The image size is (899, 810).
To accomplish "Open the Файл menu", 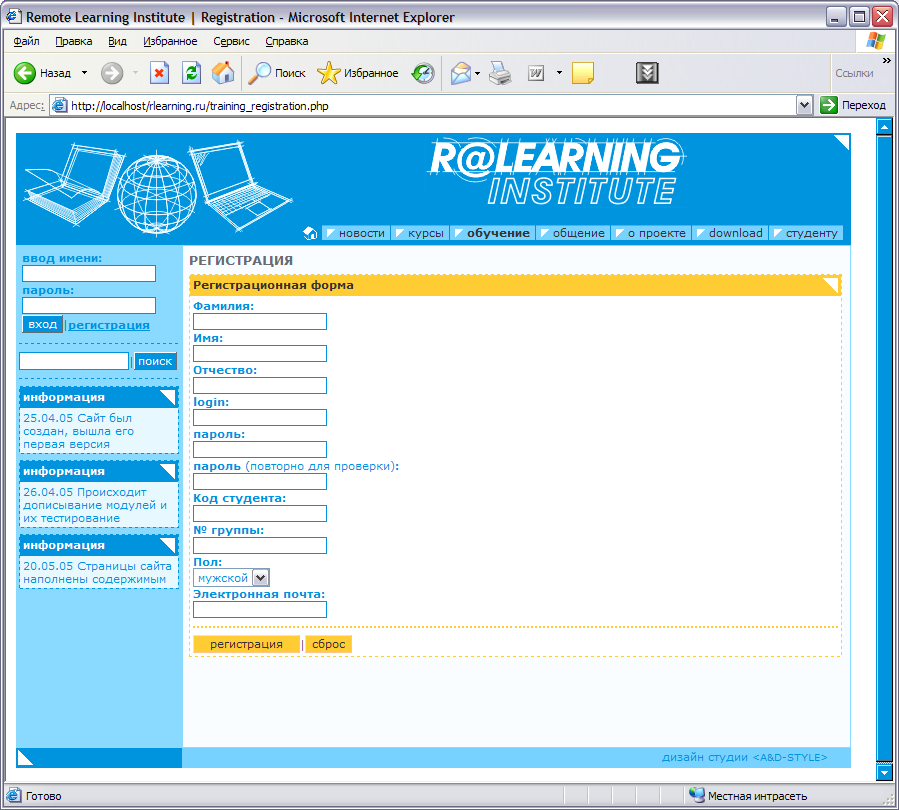I will 26,41.
